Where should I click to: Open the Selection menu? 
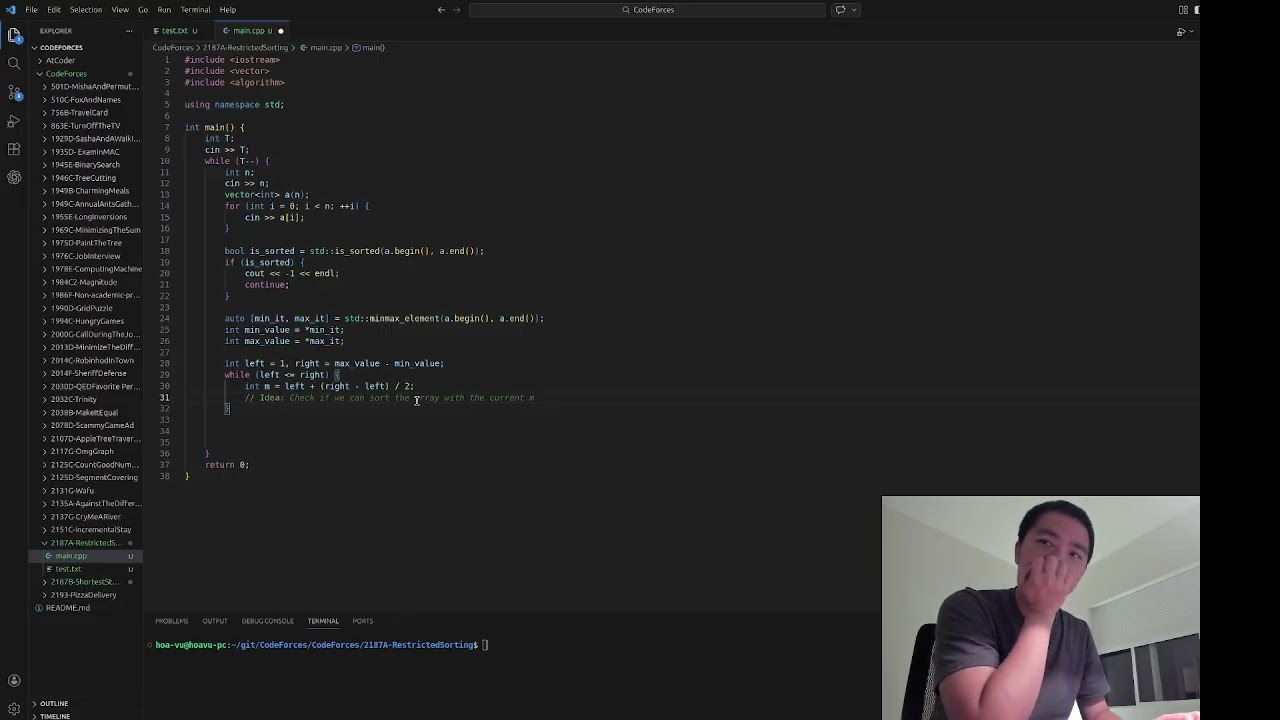[x=86, y=10]
